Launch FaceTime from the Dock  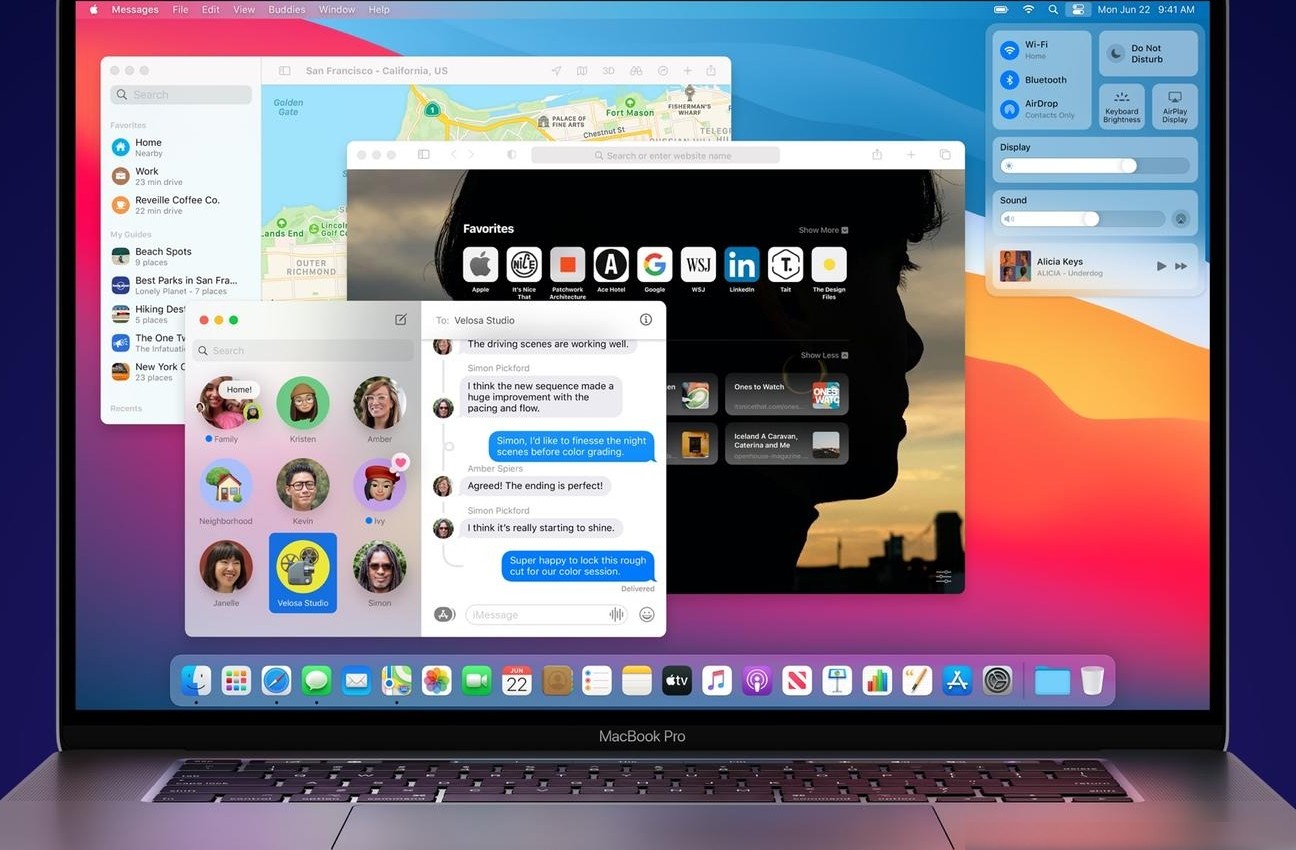[477, 681]
